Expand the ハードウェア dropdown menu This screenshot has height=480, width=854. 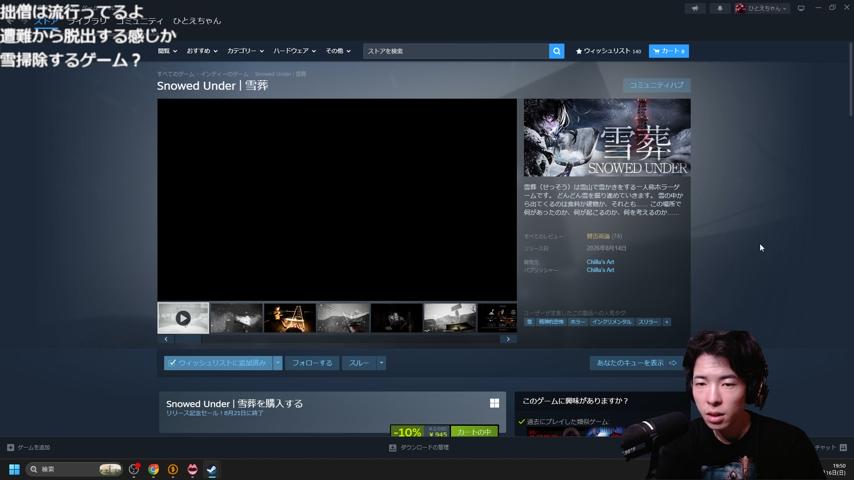pyautogui.click(x=294, y=51)
